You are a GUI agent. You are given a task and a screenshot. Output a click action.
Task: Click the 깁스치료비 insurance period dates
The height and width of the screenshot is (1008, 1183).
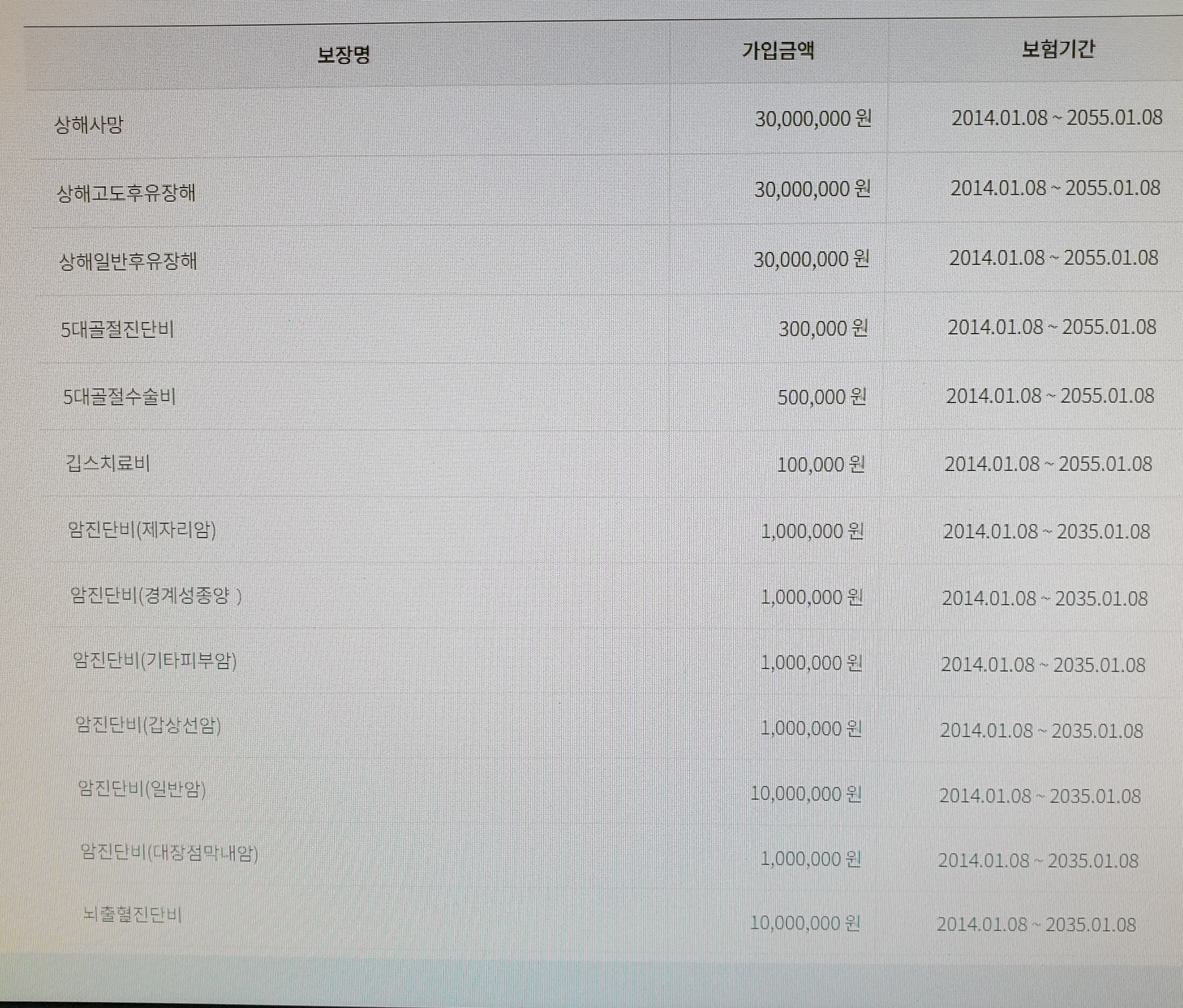[x=1048, y=464]
